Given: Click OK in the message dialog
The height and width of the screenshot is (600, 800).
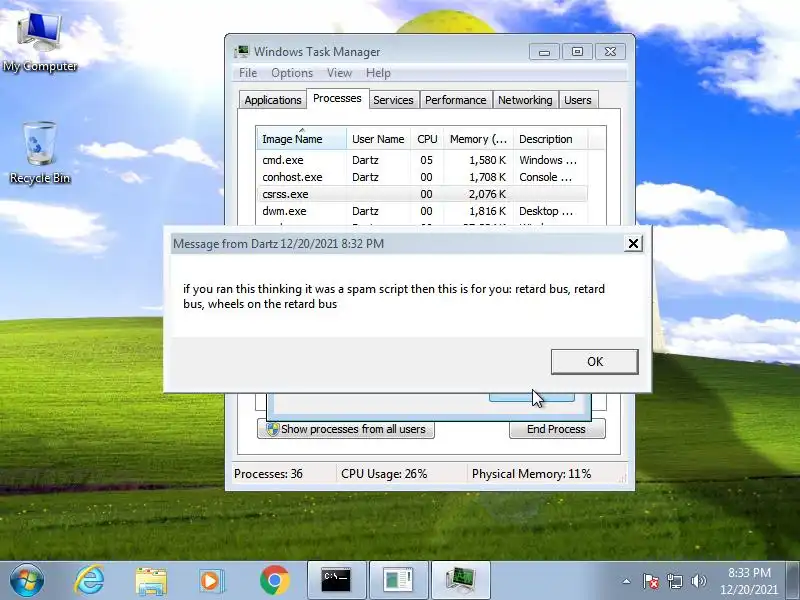Looking at the screenshot, I should tap(594, 362).
